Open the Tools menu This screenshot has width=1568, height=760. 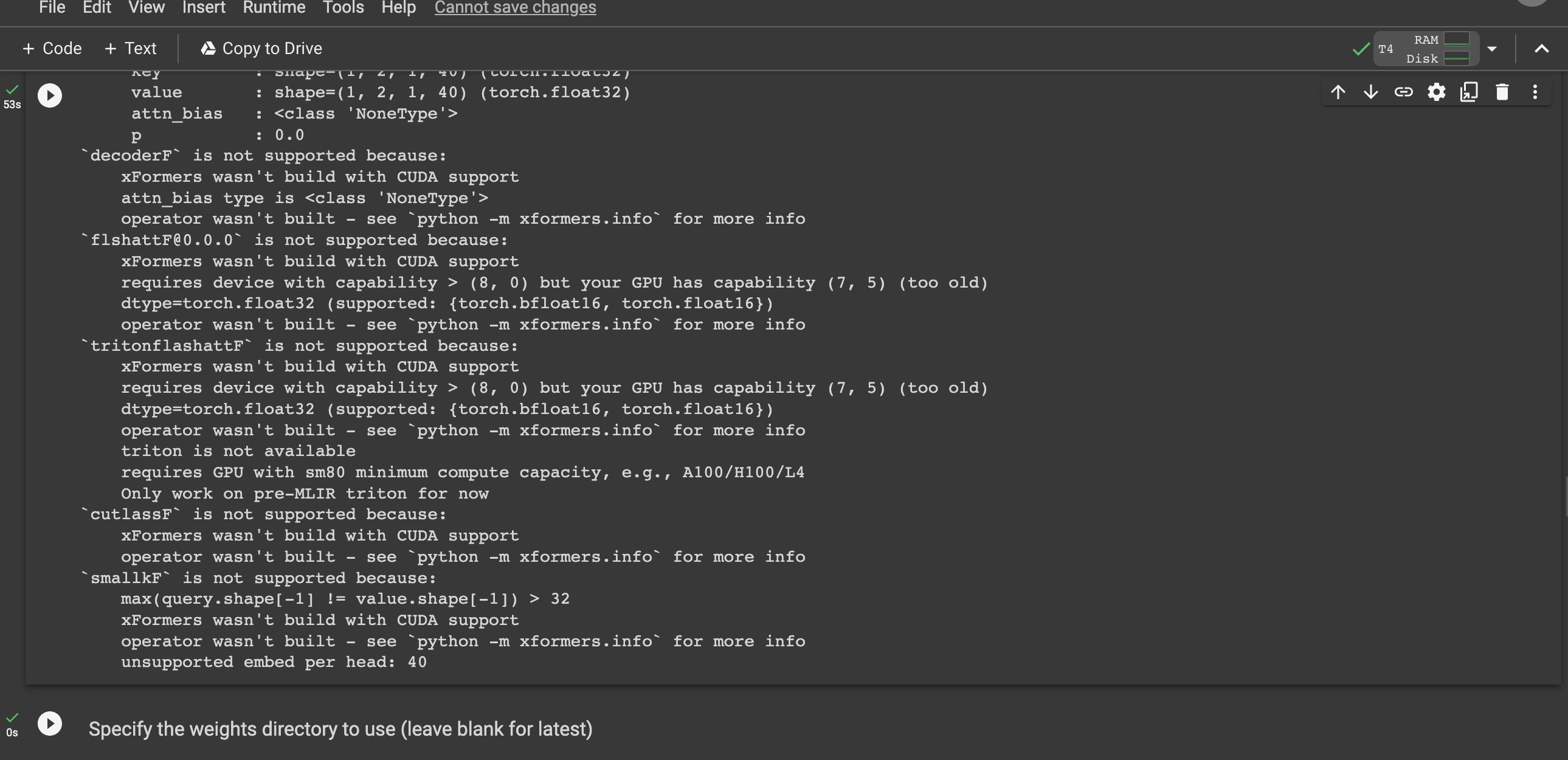(x=343, y=8)
